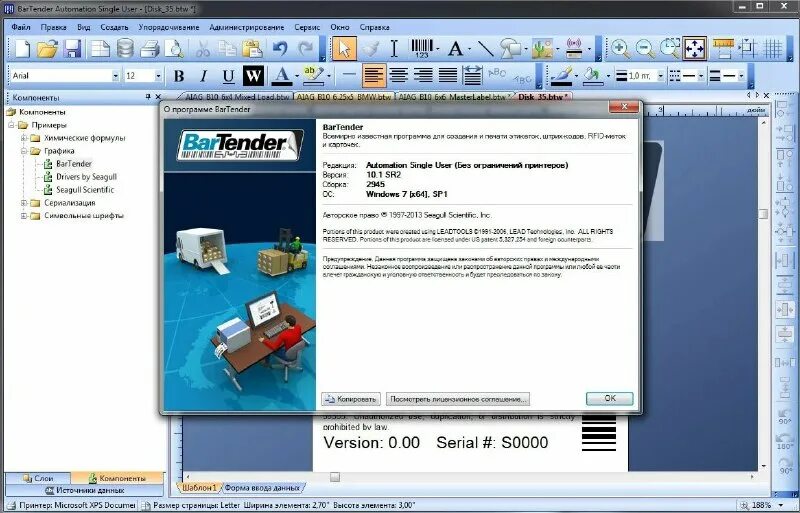Click fill color bucket swatch
The width and height of the screenshot is (800, 513).
(592, 76)
